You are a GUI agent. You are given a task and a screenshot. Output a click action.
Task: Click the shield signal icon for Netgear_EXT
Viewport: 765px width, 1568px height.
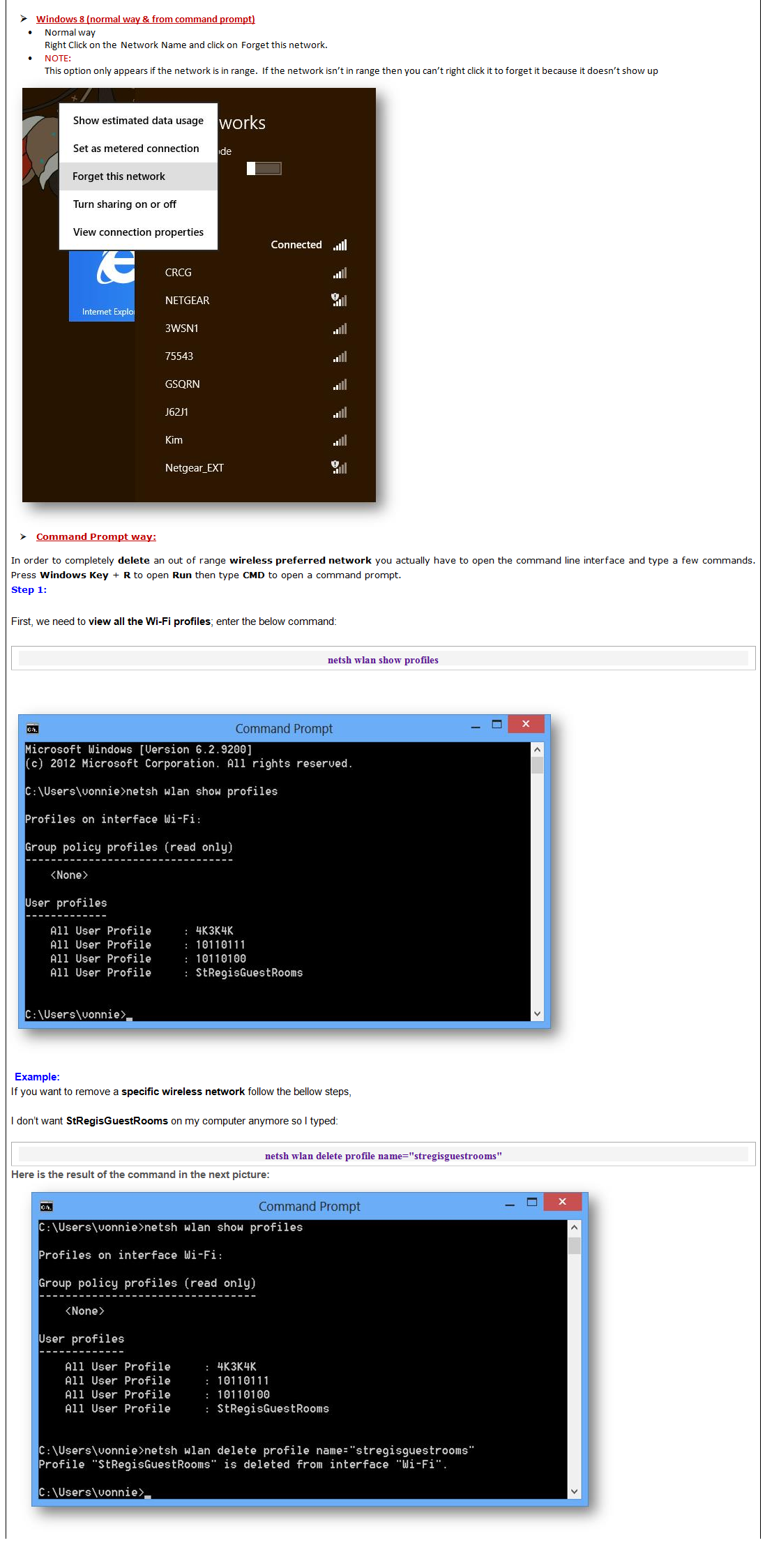click(339, 467)
